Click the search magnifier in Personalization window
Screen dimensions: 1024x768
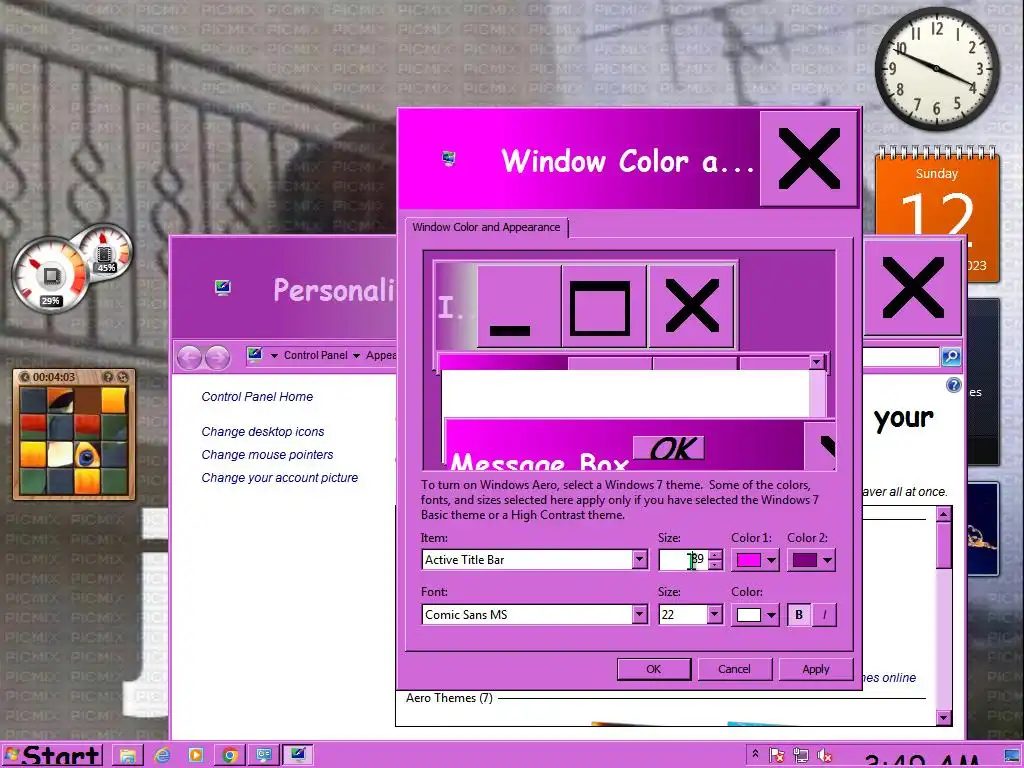tap(951, 357)
